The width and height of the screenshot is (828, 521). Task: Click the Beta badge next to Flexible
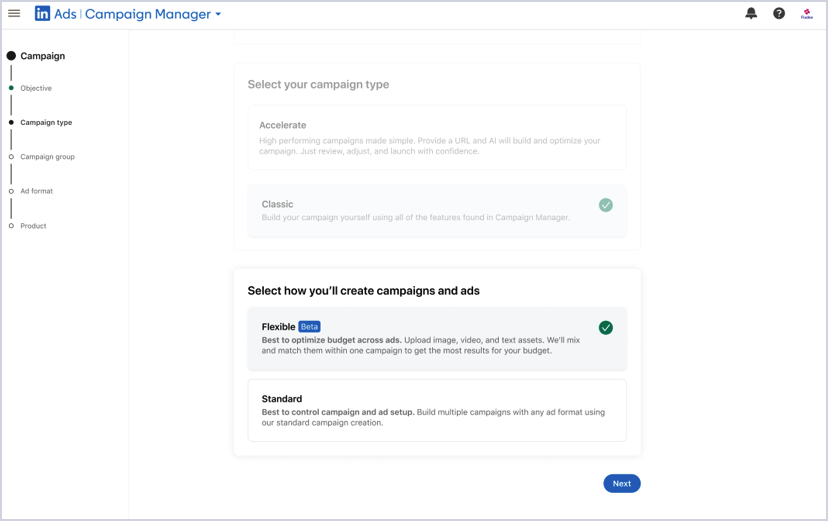[309, 327]
